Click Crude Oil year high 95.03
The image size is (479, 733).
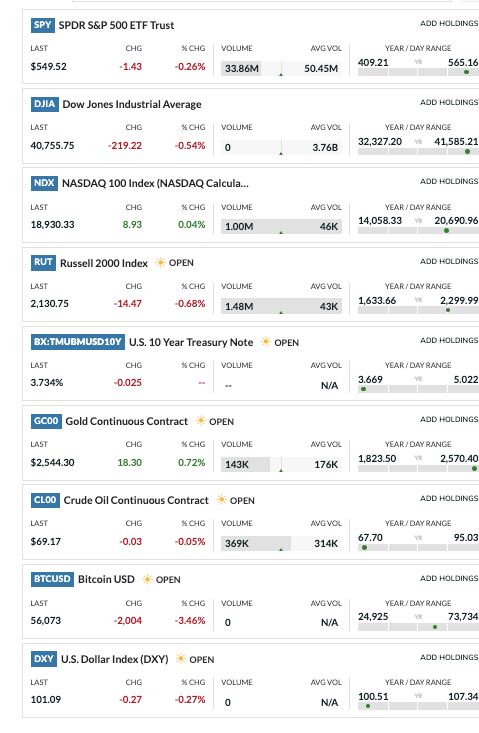tap(466, 537)
